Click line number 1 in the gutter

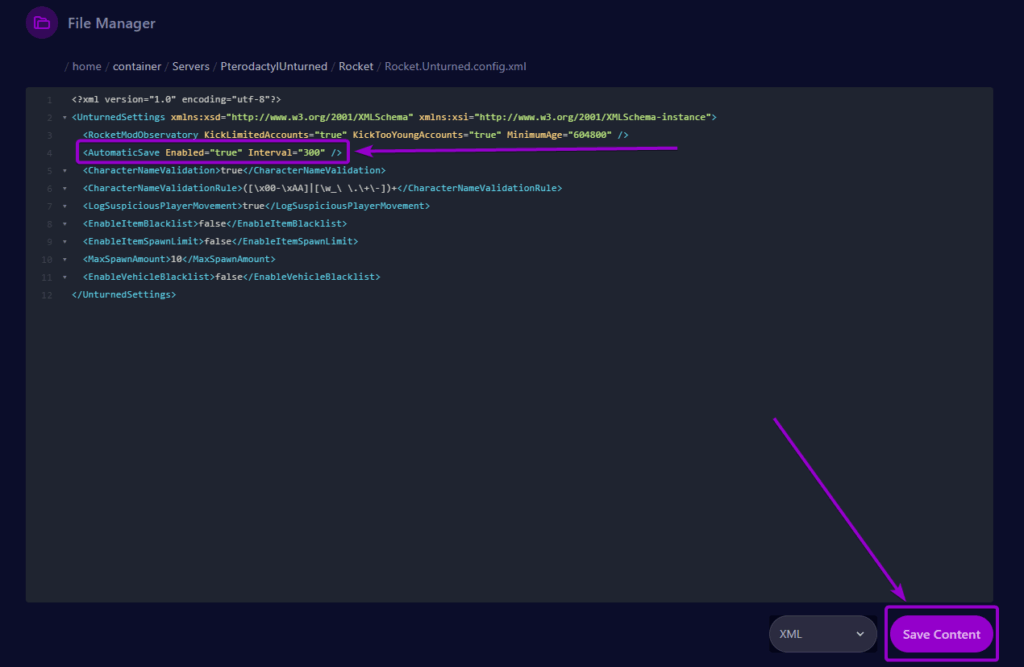(49, 100)
